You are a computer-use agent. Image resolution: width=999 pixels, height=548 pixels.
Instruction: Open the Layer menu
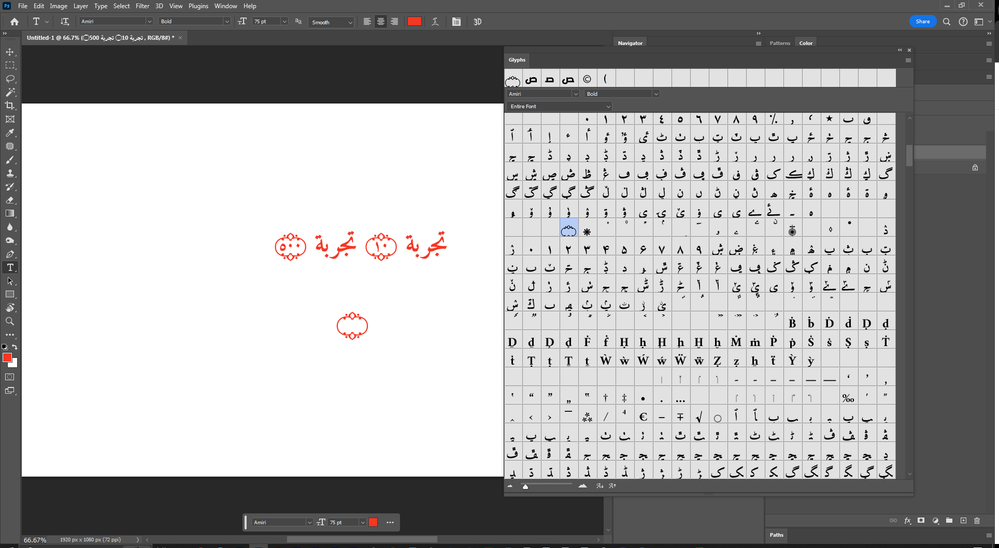coord(80,6)
